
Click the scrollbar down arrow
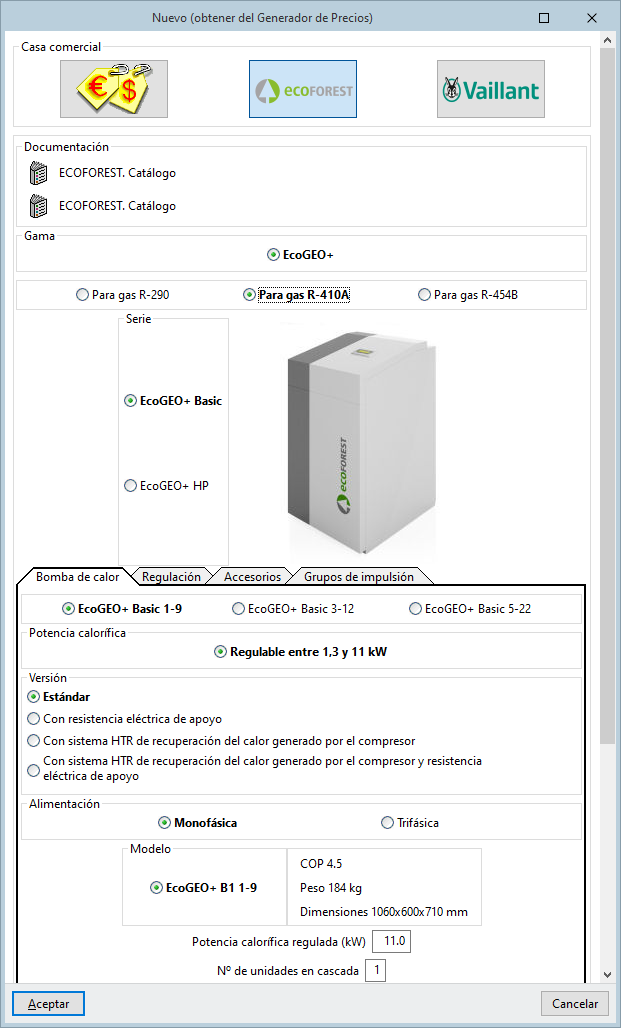(608, 975)
